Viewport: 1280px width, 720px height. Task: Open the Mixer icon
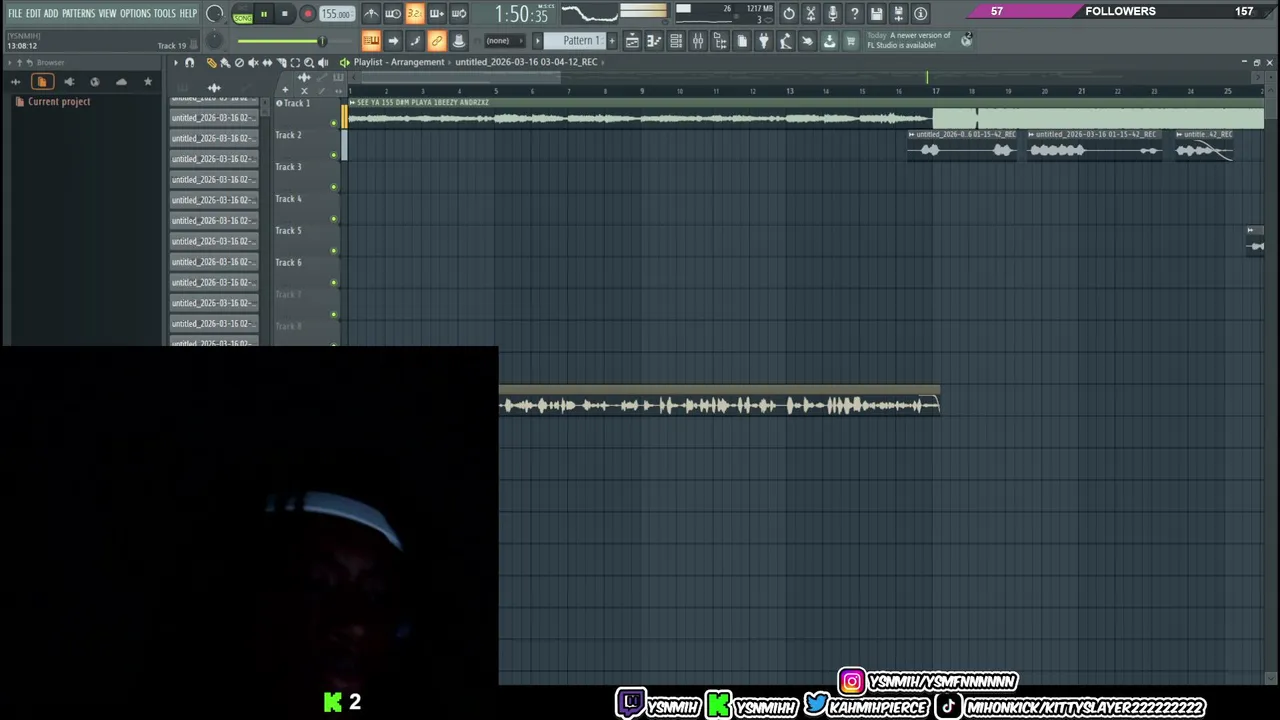click(x=698, y=41)
